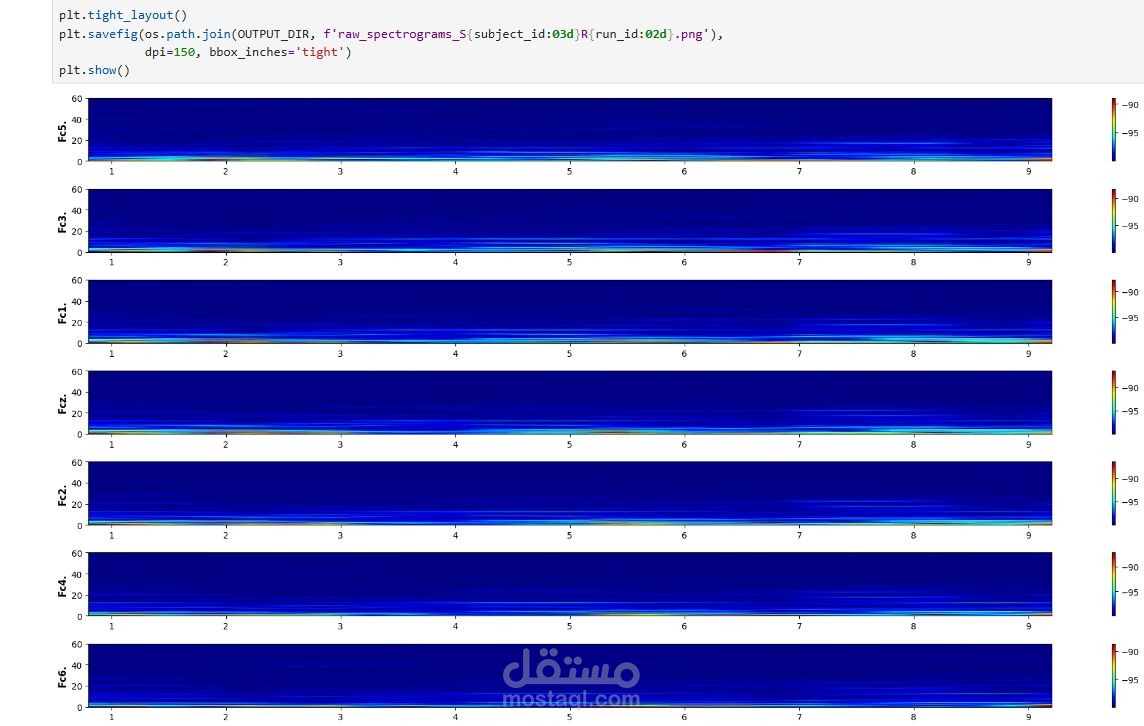The height and width of the screenshot is (726, 1144).
Task: Click the Fc3. y-axis label
Action: tap(63, 223)
